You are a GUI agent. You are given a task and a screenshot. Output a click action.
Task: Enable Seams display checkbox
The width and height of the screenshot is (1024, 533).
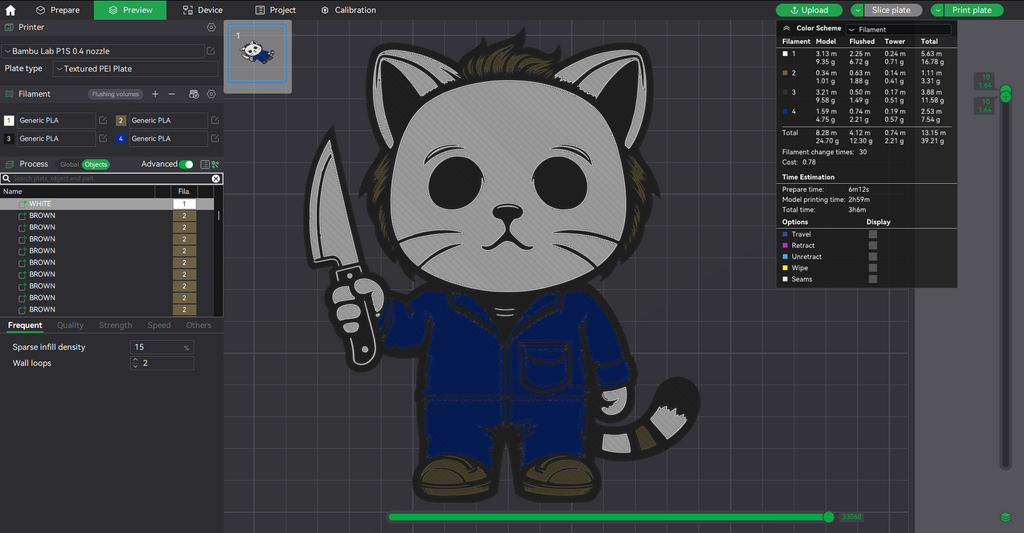click(872, 279)
